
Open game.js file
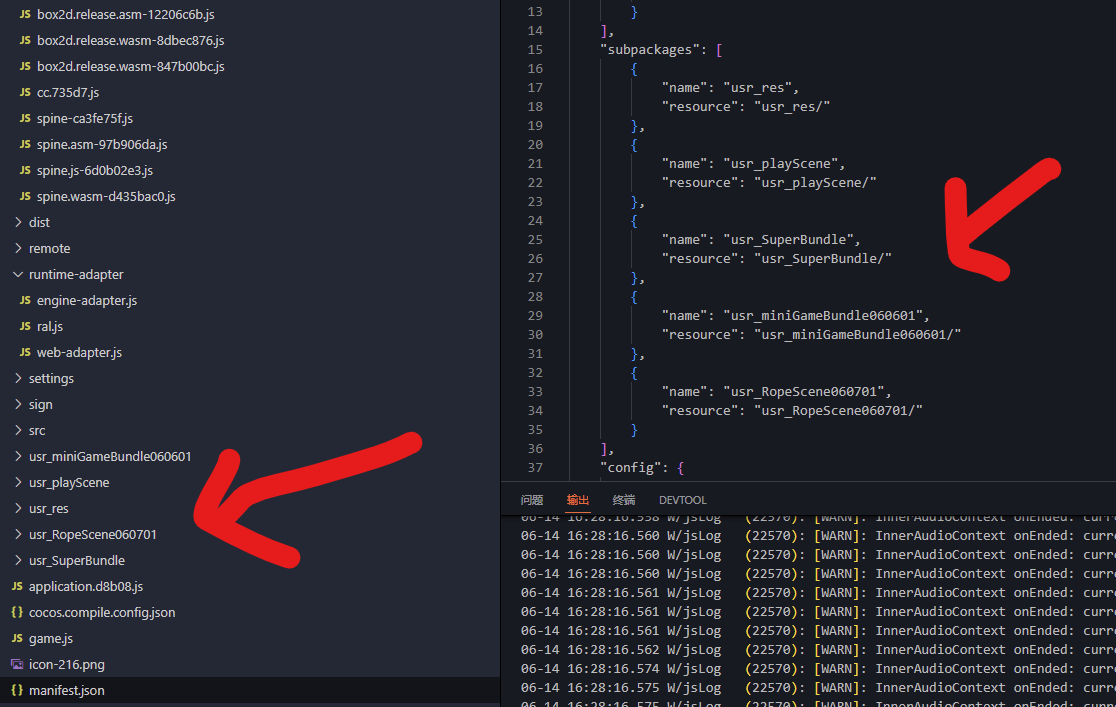coord(51,639)
